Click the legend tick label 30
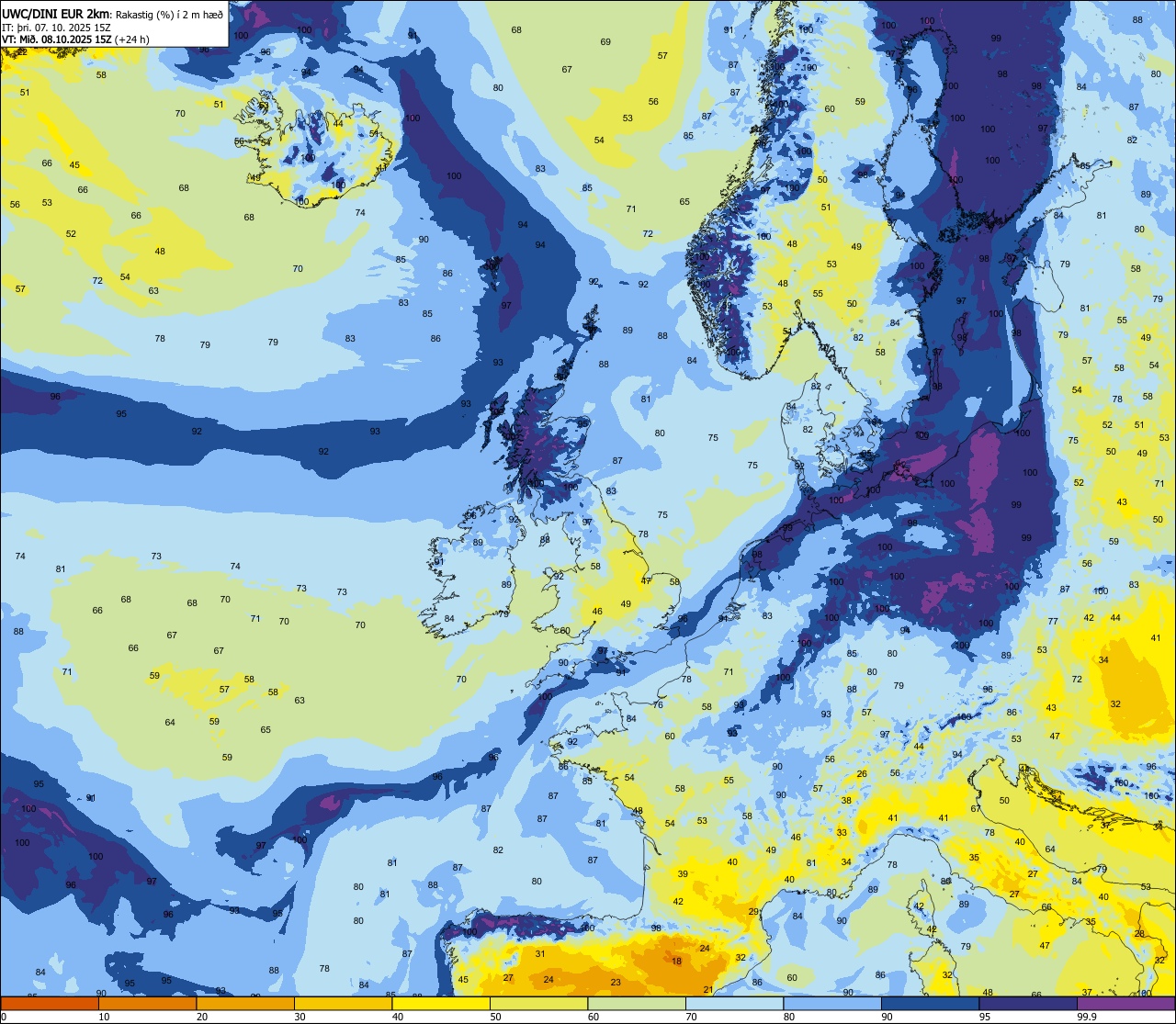The image size is (1176, 1024). tap(300, 1017)
